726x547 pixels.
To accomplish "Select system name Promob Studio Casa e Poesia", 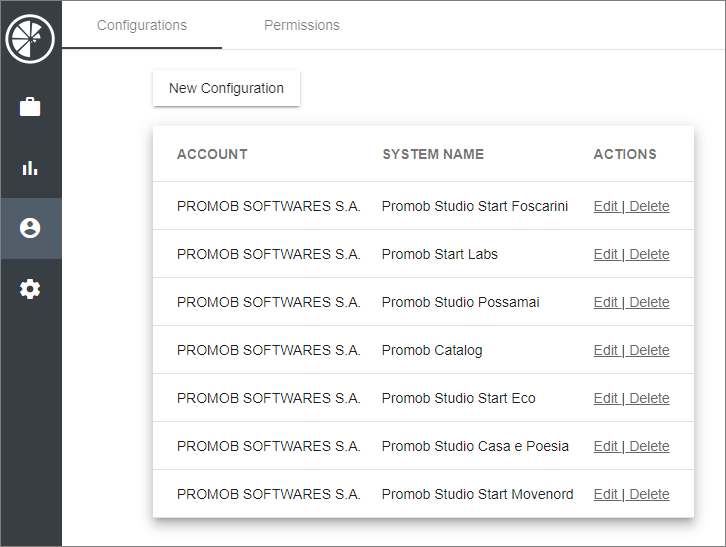I will click(475, 446).
